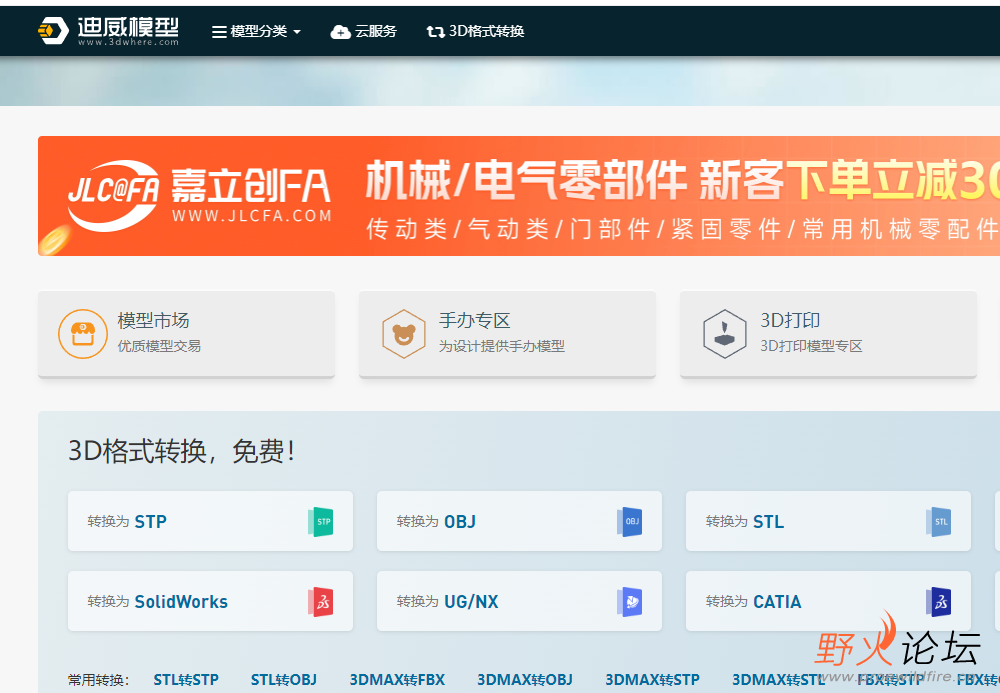Open the 手办专区 card
Screen dimensions: 1000x693
point(507,334)
